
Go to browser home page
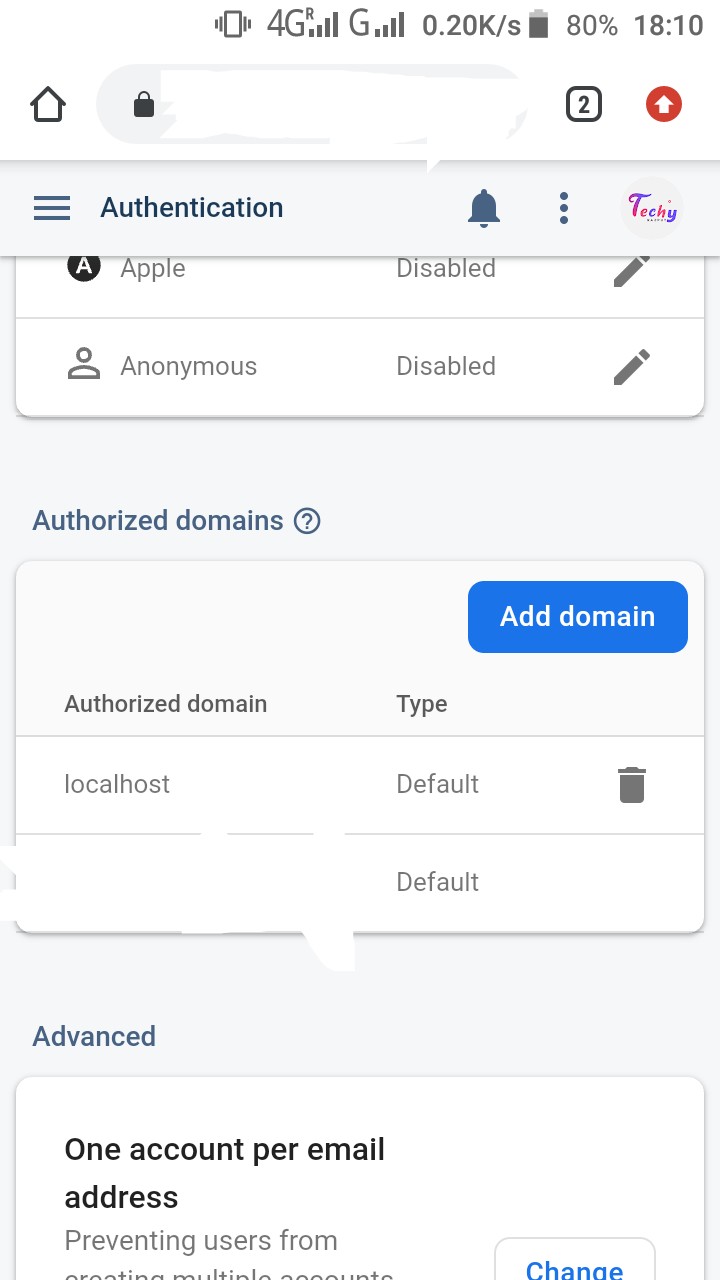click(48, 104)
